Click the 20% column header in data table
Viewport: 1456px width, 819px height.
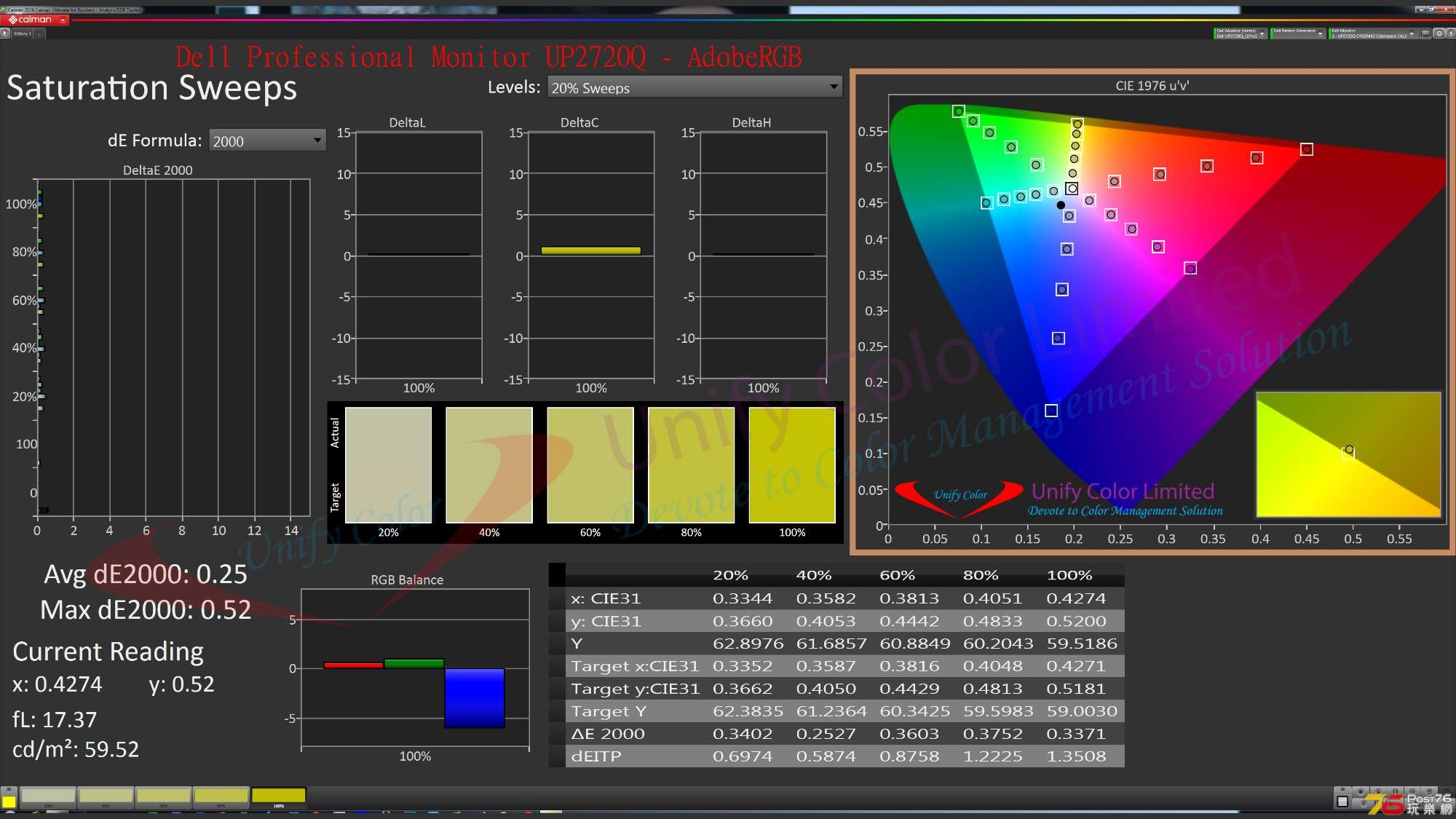(x=730, y=575)
